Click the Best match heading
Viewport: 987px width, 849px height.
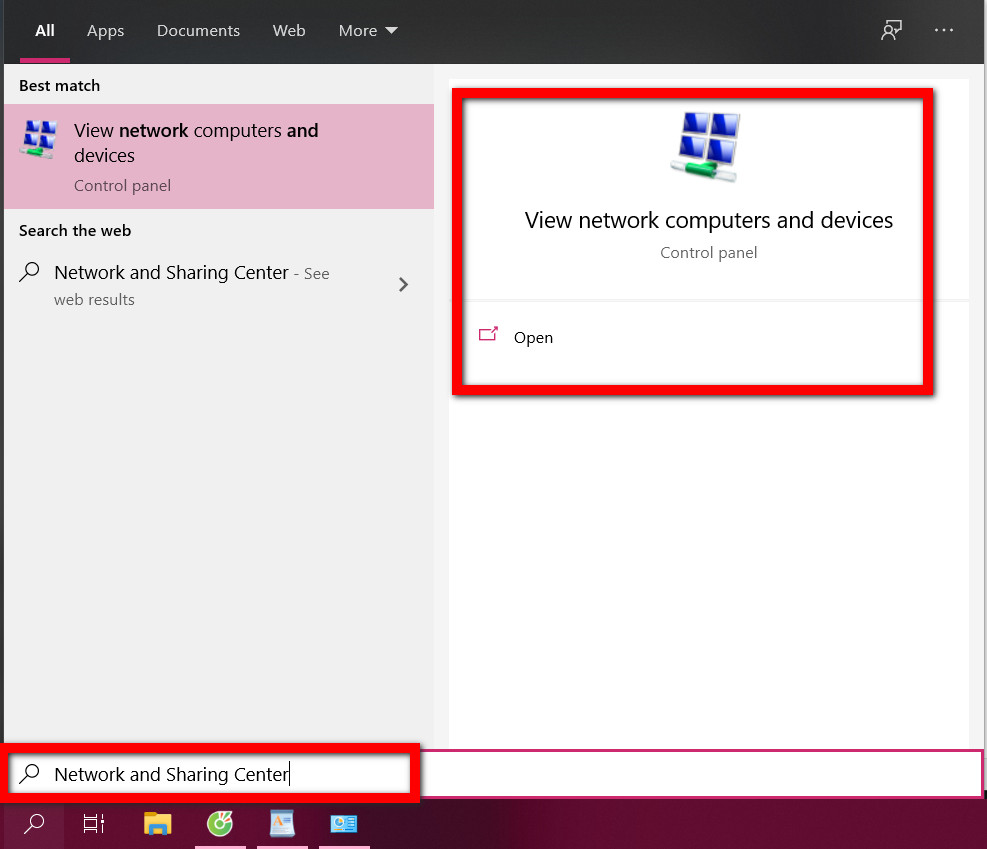click(x=59, y=86)
